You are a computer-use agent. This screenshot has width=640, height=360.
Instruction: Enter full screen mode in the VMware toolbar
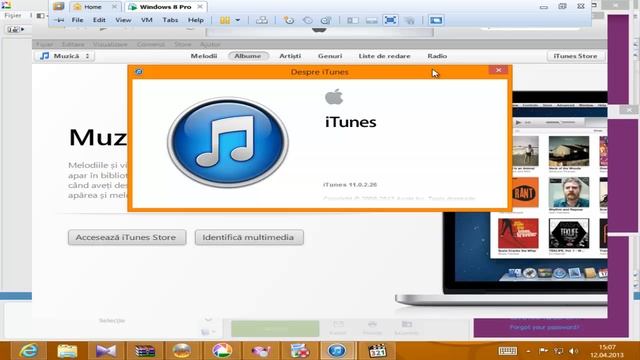tap(391, 20)
